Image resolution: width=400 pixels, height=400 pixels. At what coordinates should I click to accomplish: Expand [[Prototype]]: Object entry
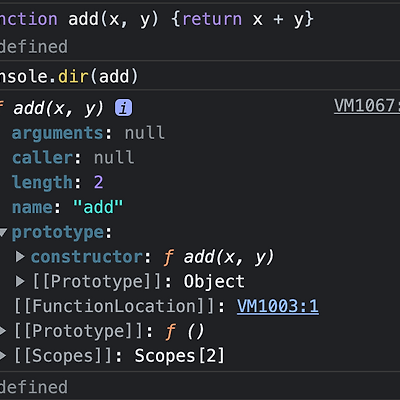point(20,281)
